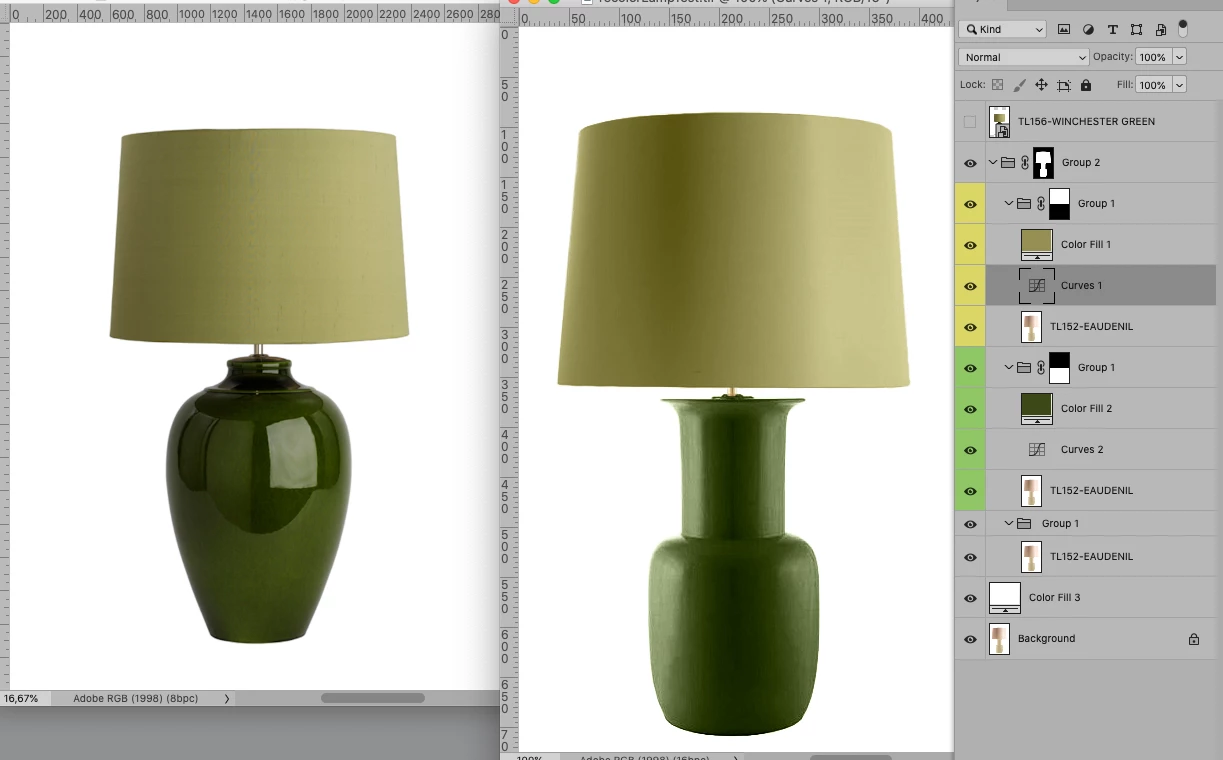Click thumbnail of TL152-EAUDENIL layer below Curves 2

(x=1031, y=490)
